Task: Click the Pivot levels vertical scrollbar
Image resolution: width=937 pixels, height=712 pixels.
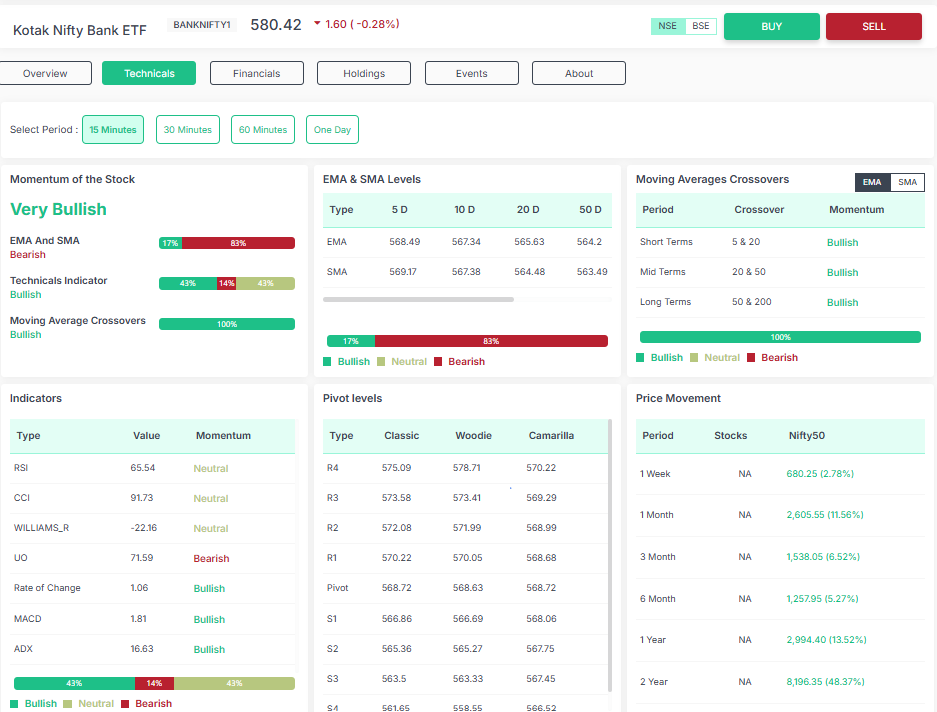Action: click(610, 555)
